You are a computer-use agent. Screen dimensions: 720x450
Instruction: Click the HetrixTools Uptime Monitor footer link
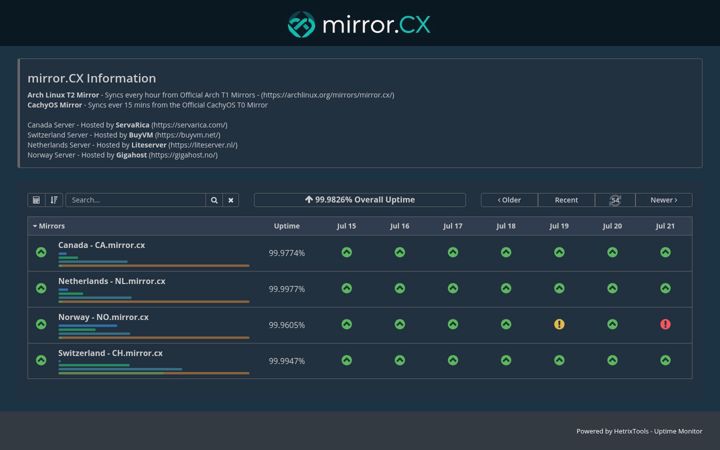(x=639, y=431)
